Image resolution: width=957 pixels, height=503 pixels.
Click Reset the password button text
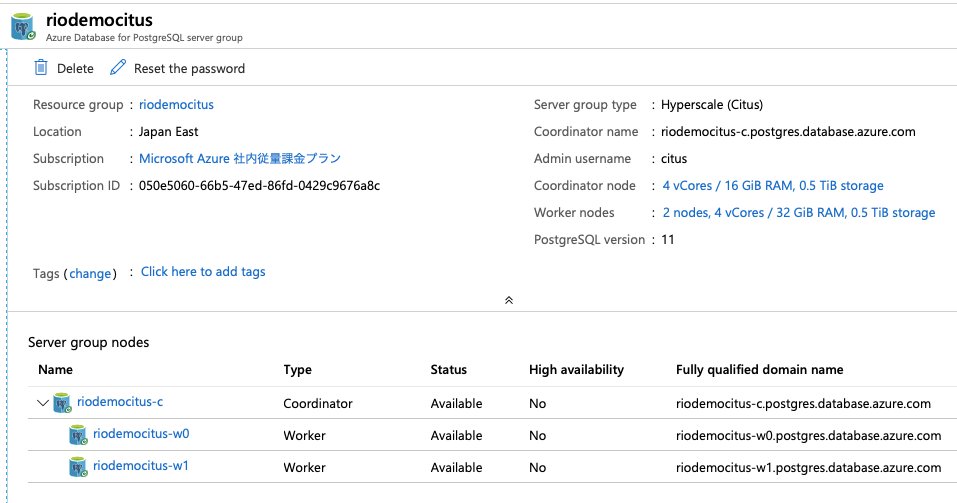pos(189,68)
